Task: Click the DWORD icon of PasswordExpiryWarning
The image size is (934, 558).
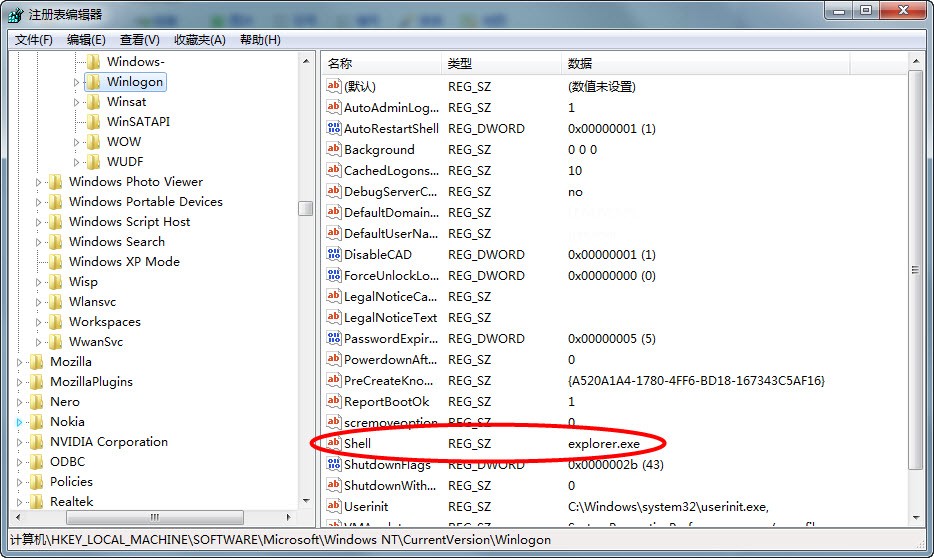Action: [x=334, y=338]
